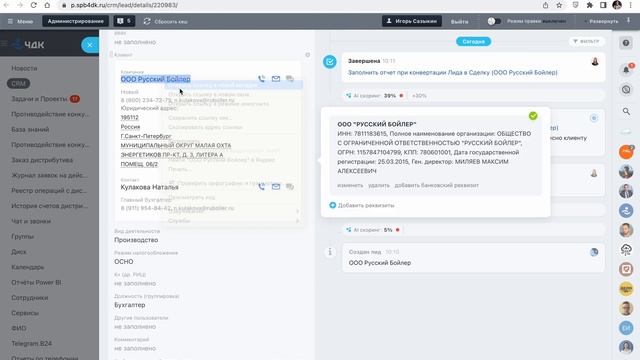Screen dimensions: 640x360
Task: Click the ЧДК logo in the sidebar
Action: 29,44
